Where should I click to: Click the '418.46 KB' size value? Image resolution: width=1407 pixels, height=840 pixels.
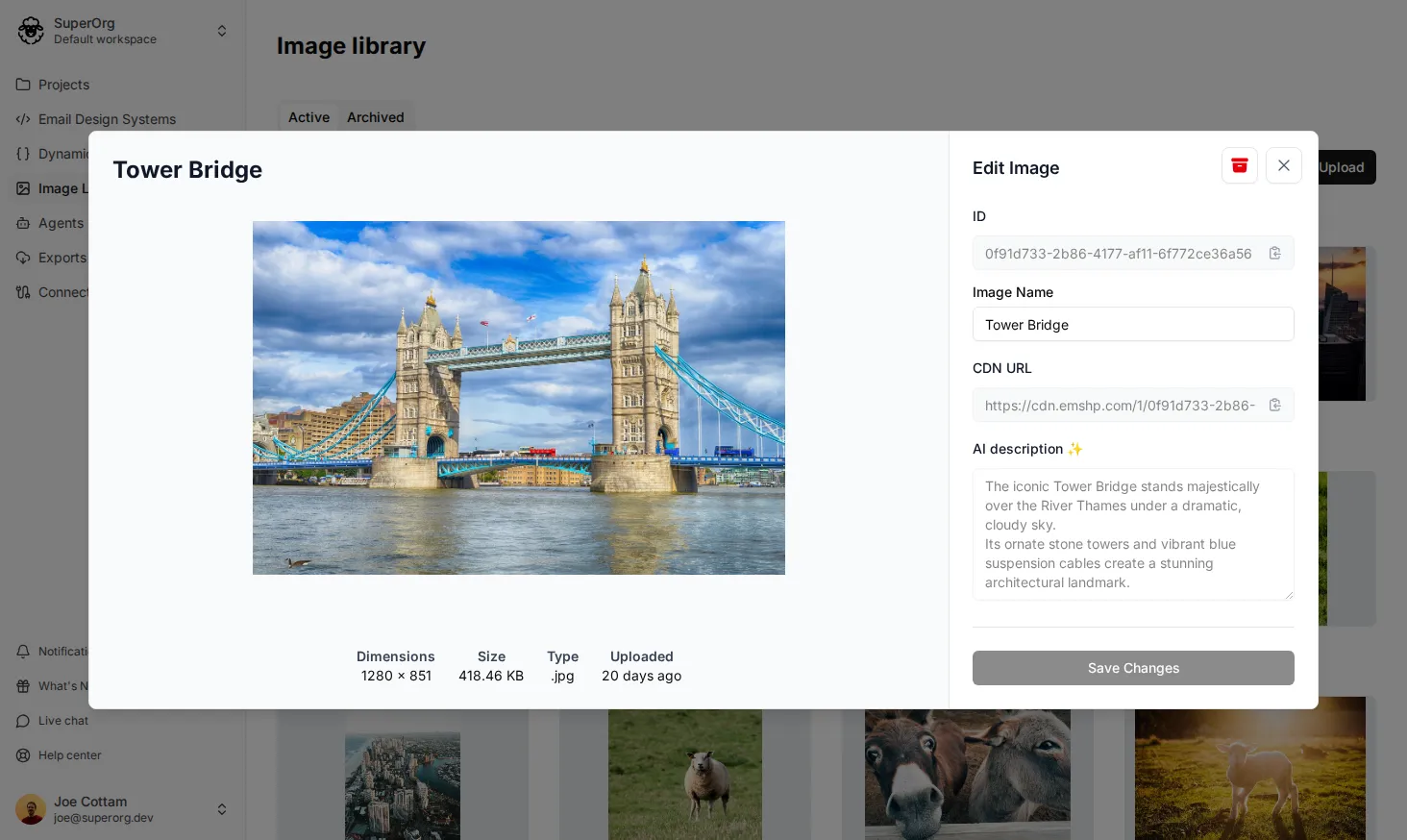point(491,676)
